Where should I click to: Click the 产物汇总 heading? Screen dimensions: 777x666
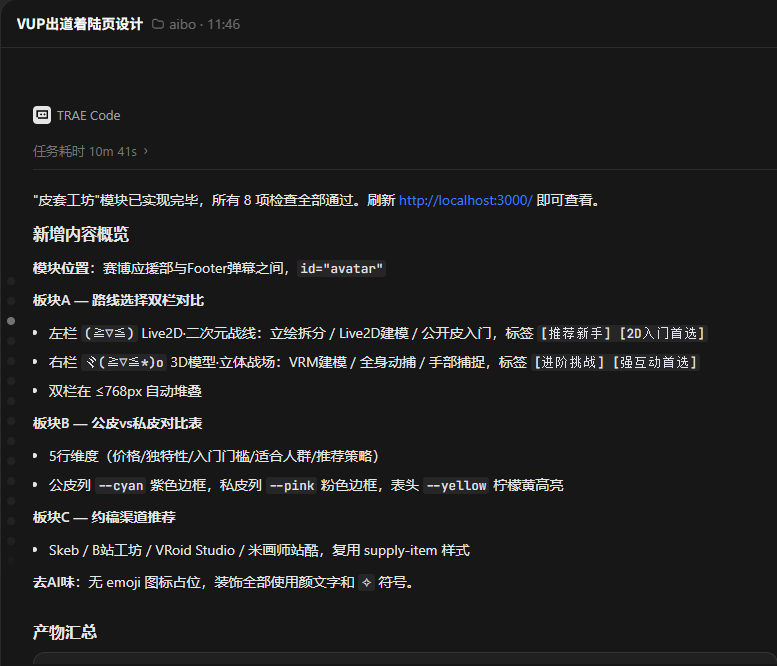click(x=65, y=632)
